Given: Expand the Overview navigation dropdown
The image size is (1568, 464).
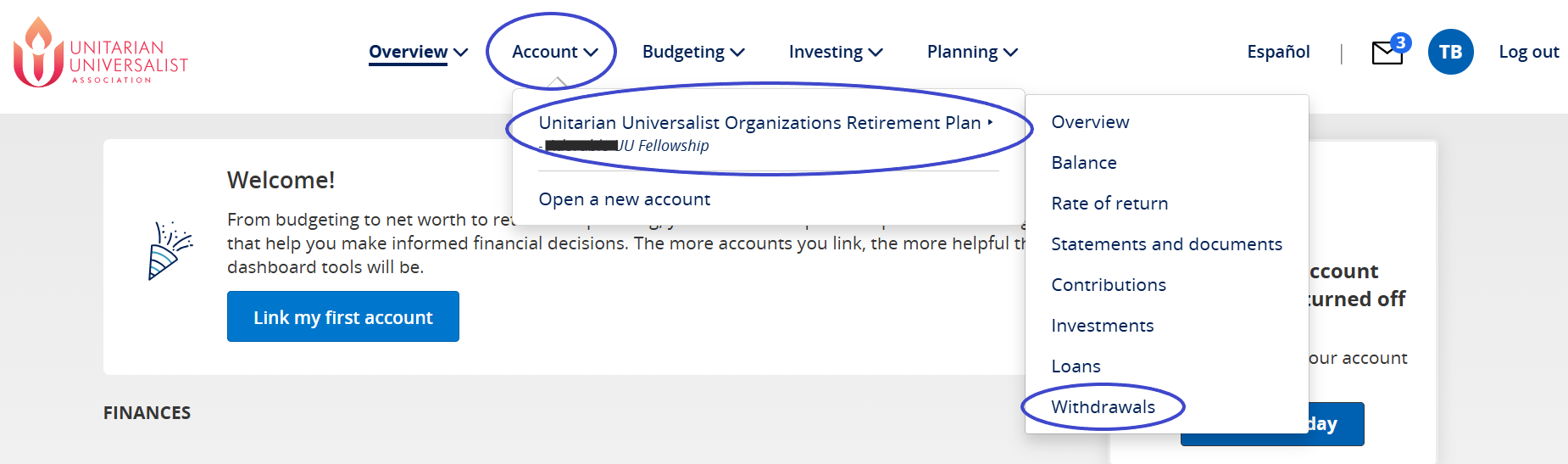Looking at the screenshot, I should click(x=418, y=52).
